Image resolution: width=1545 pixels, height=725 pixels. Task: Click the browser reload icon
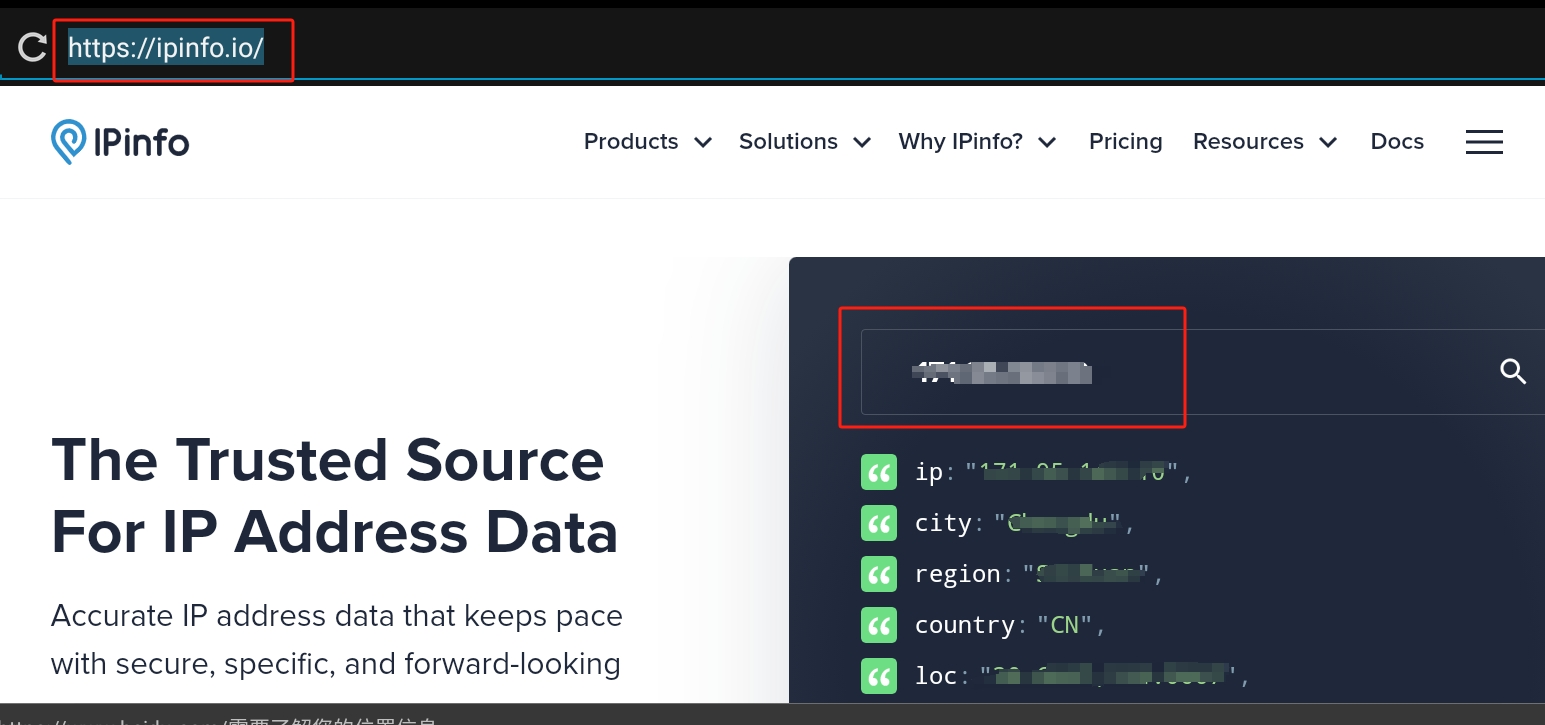pos(32,47)
